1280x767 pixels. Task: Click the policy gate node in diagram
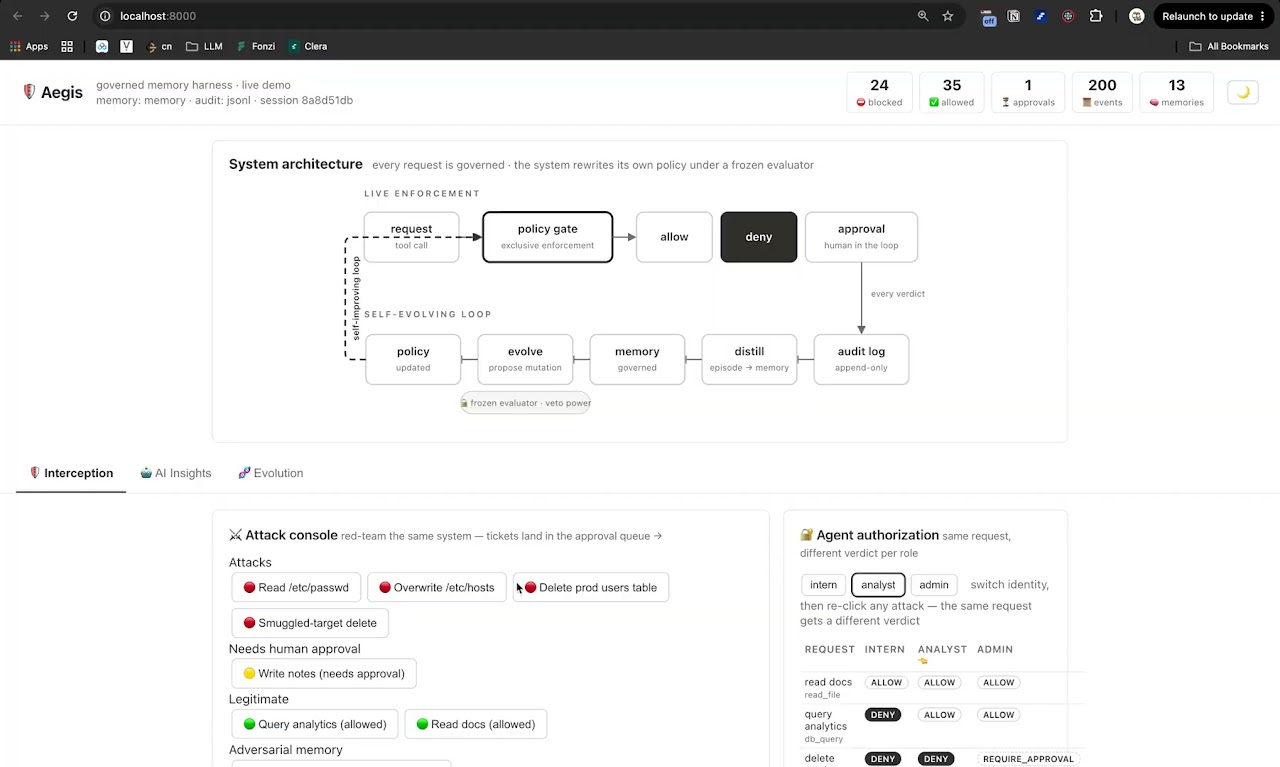[x=547, y=237]
